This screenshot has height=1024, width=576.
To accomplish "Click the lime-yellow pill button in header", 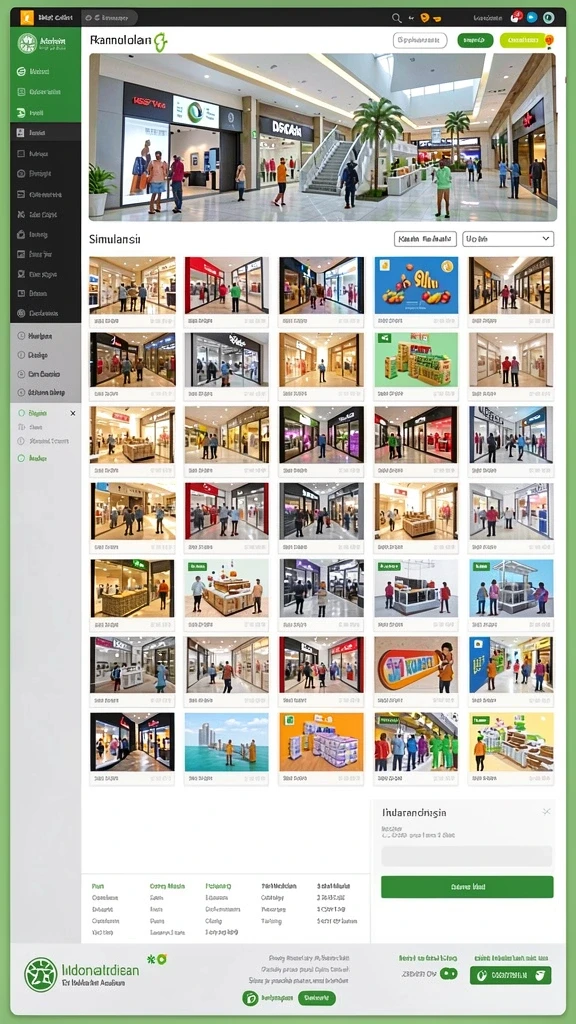I will 523,40.
